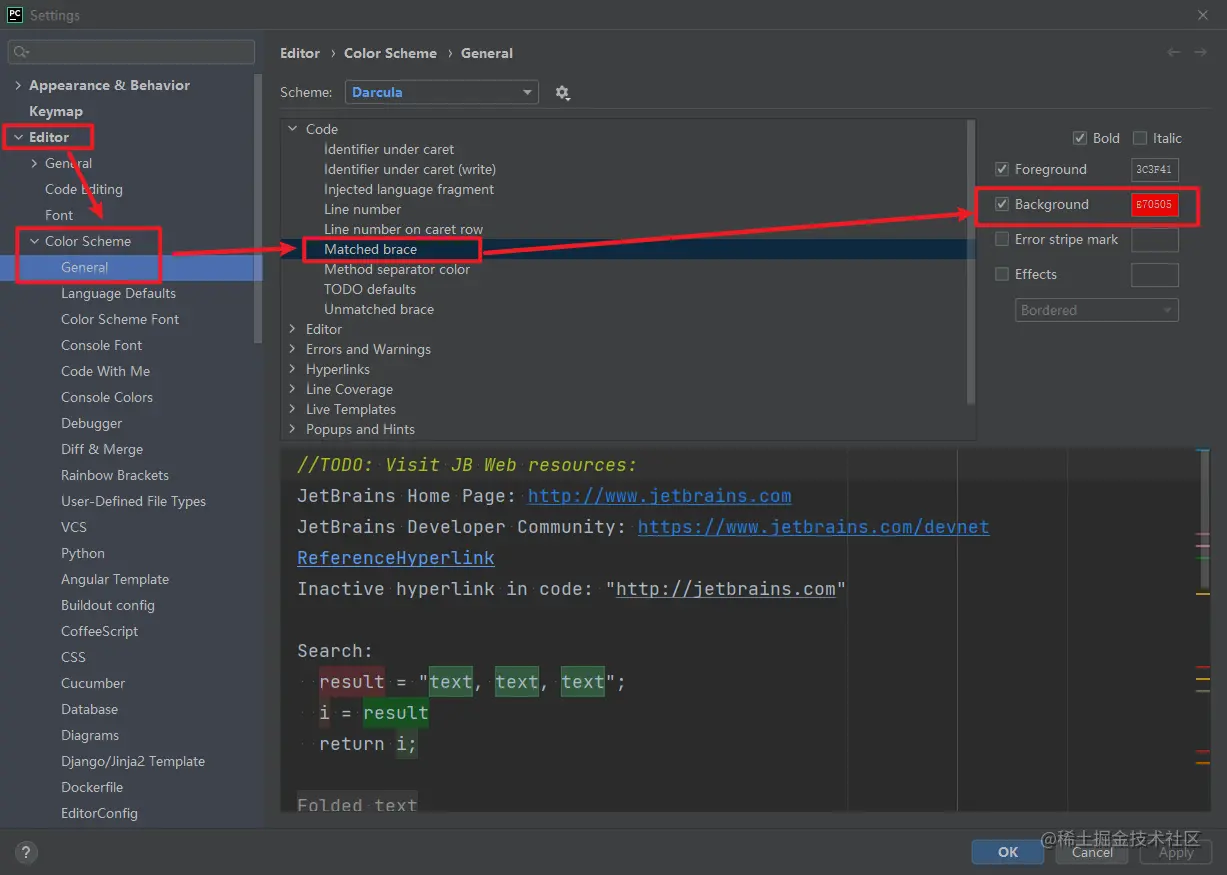Expand the General subsection under Editor
Screen dimensions: 1227x875
point(34,163)
